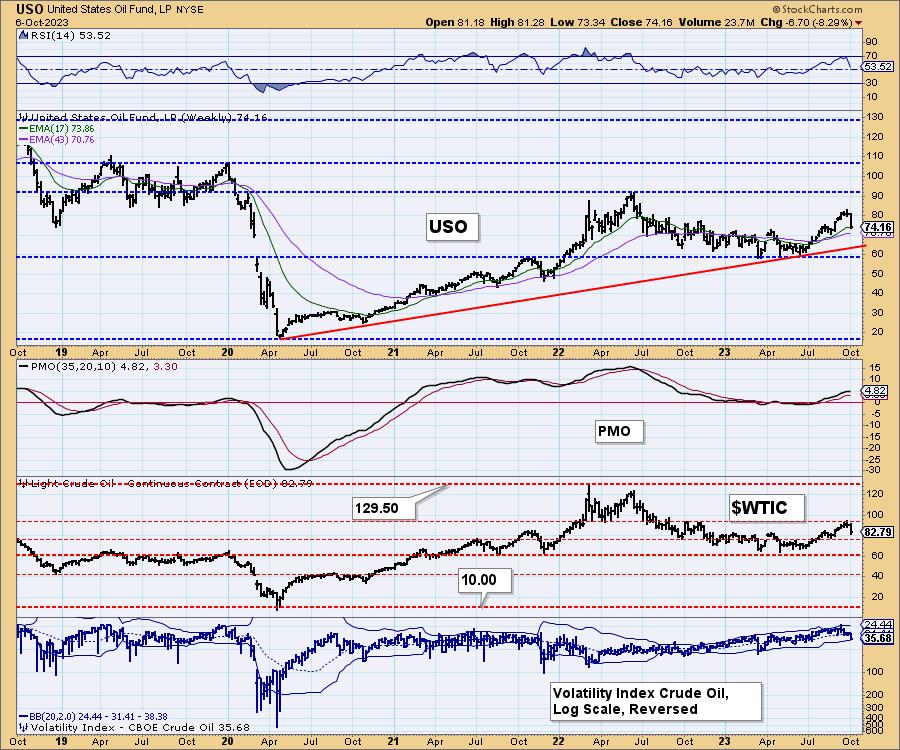The height and width of the screenshot is (750, 900).
Task: Click the 20 axis label in top time axis
Action: [x=227, y=352]
